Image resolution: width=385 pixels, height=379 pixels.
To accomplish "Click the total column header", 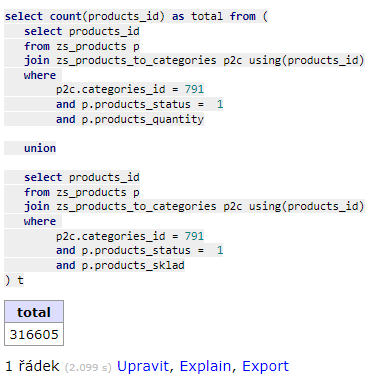I will click(34, 312).
